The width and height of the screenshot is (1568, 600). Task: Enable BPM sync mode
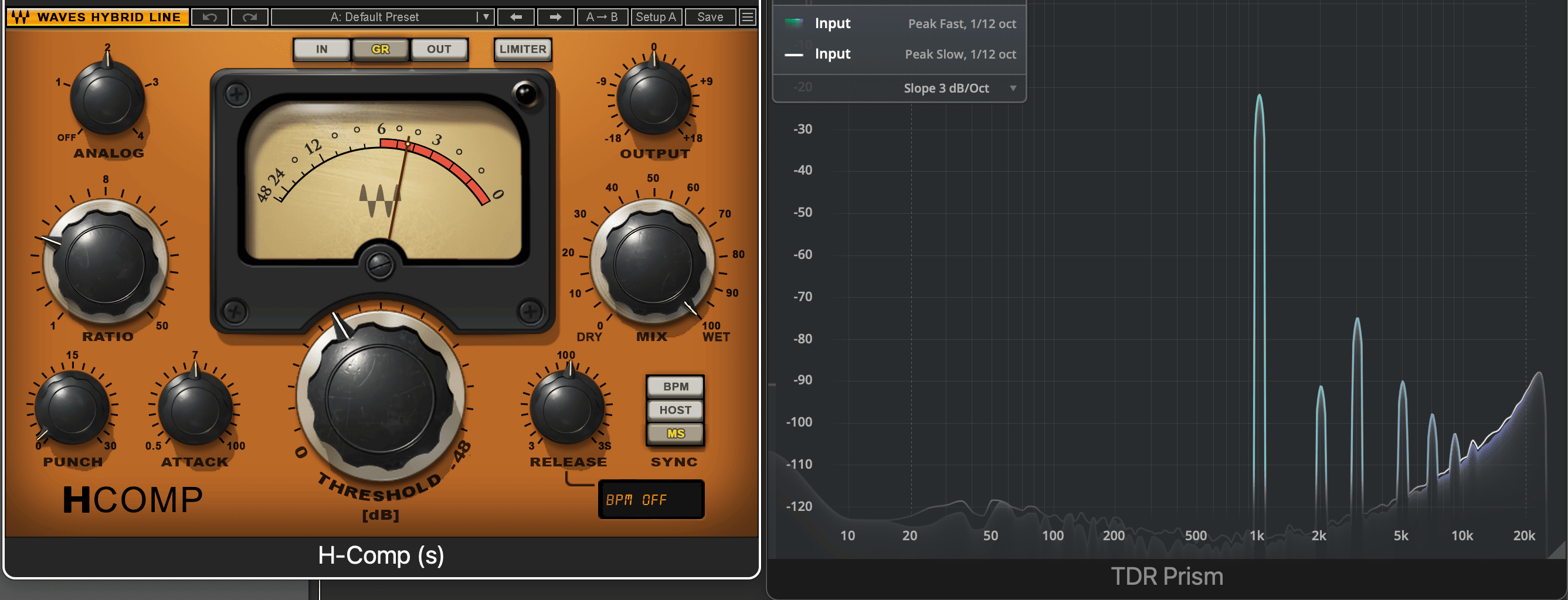point(675,386)
